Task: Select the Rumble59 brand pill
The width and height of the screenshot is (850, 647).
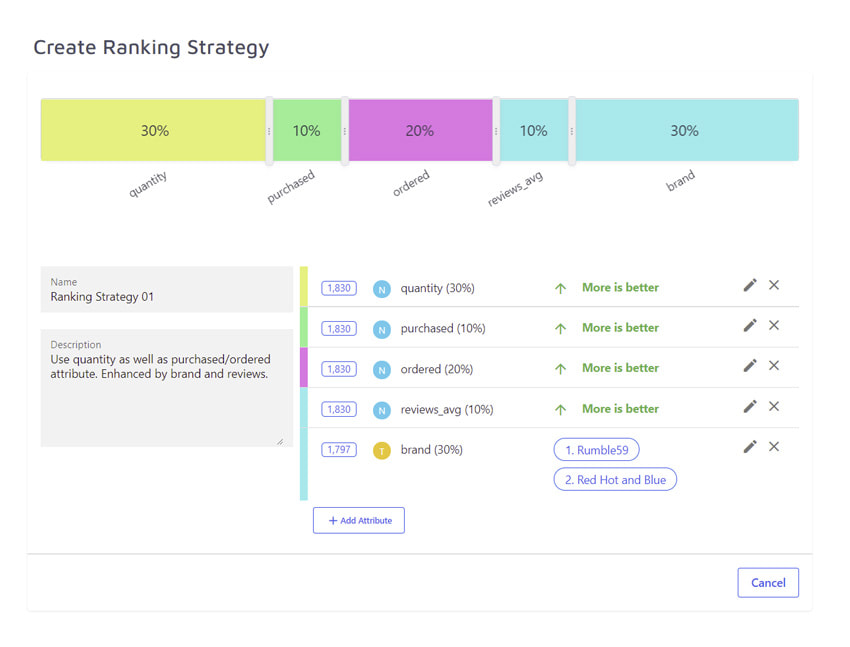Action: [x=596, y=450]
